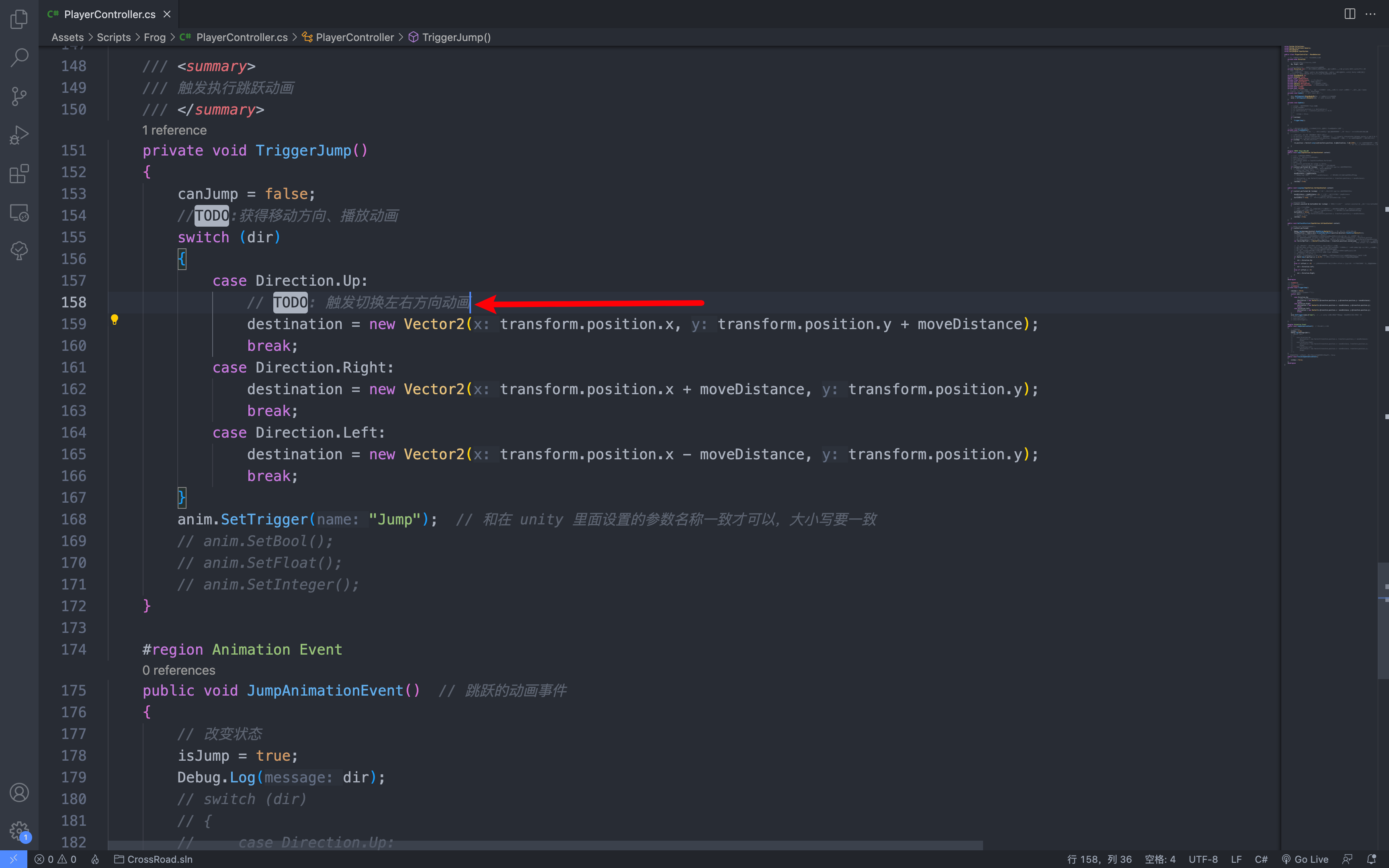This screenshot has height=868, width=1389.
Task: Change the UTF-8 file encoding
Action: pyautogui.click(x=1203, y=860)
